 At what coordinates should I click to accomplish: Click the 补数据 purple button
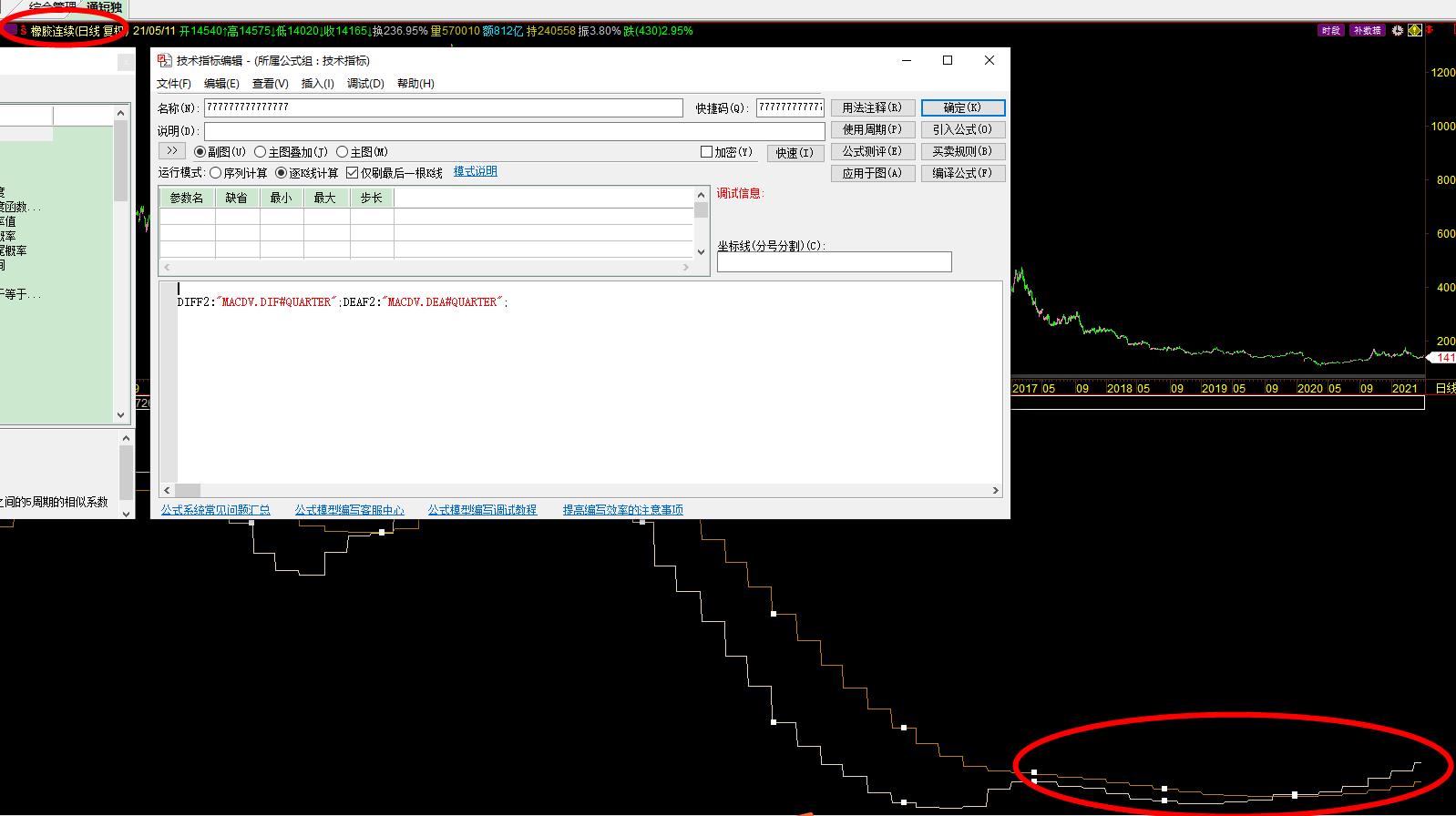click(x=1367, y=30)
